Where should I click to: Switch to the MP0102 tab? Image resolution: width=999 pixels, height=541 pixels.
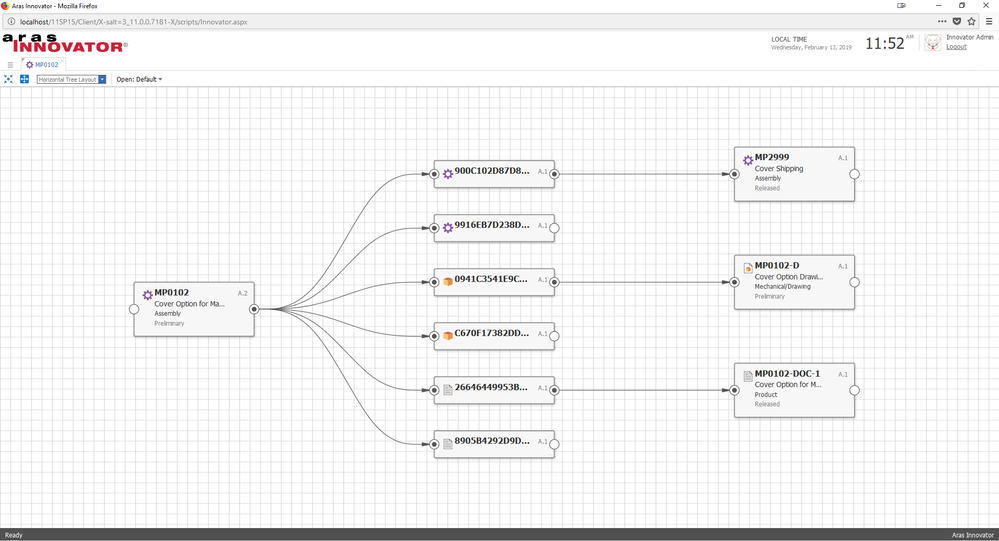point(45,65)
